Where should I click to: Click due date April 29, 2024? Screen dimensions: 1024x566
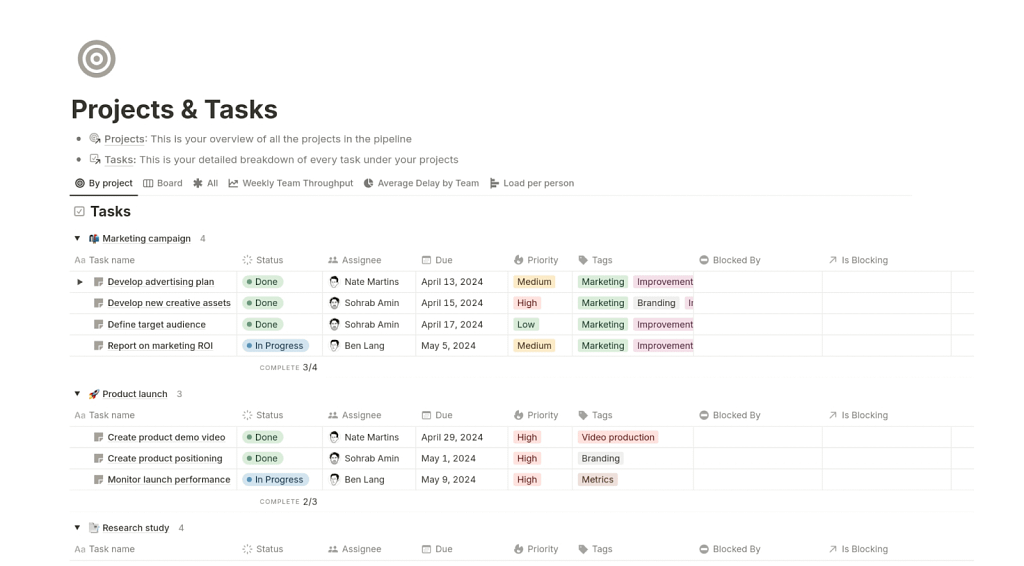(452, 437)
